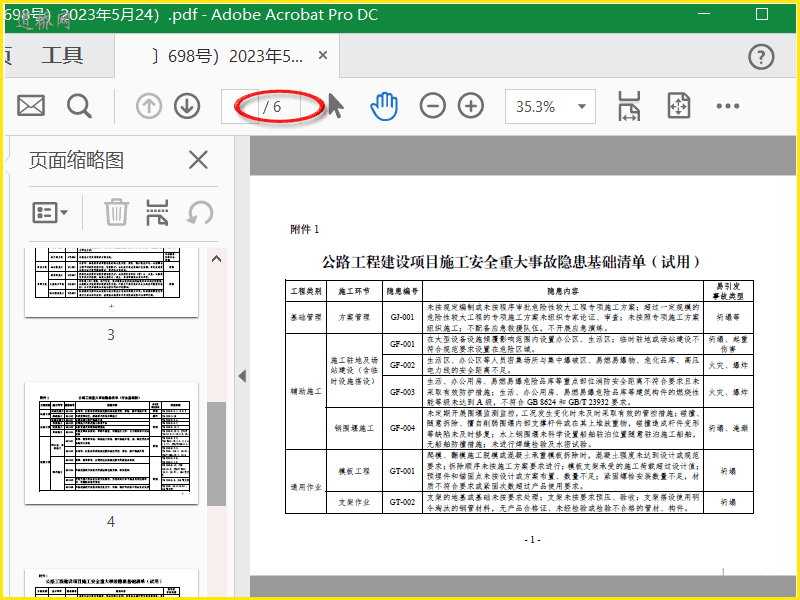The height and width of the screenshot is (600, 800).
Task: Click the 页面缩略图 panel title
Action: pyautogui.click(x=77, y=160)
